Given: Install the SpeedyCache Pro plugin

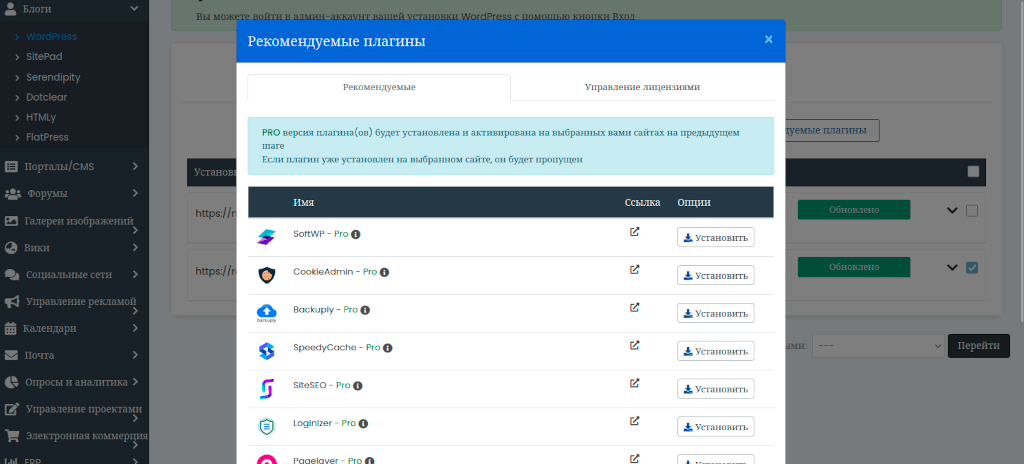Looking at the screenshot, I should point(716,351).
